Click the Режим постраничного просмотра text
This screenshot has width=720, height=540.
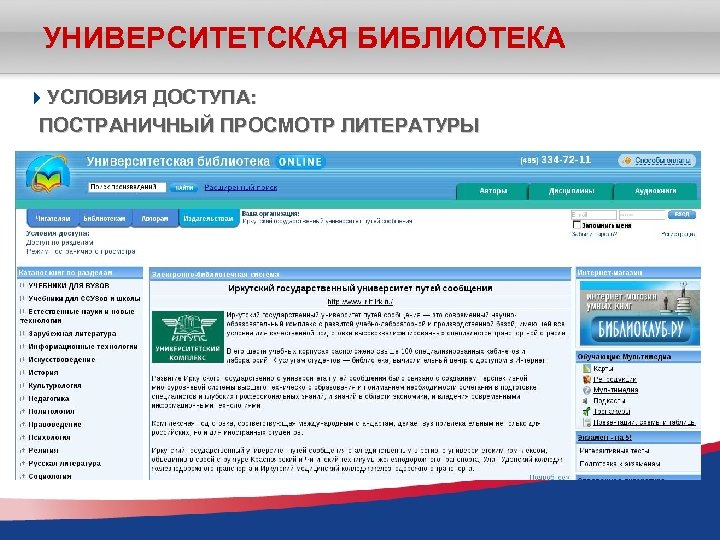coord(81,252)
